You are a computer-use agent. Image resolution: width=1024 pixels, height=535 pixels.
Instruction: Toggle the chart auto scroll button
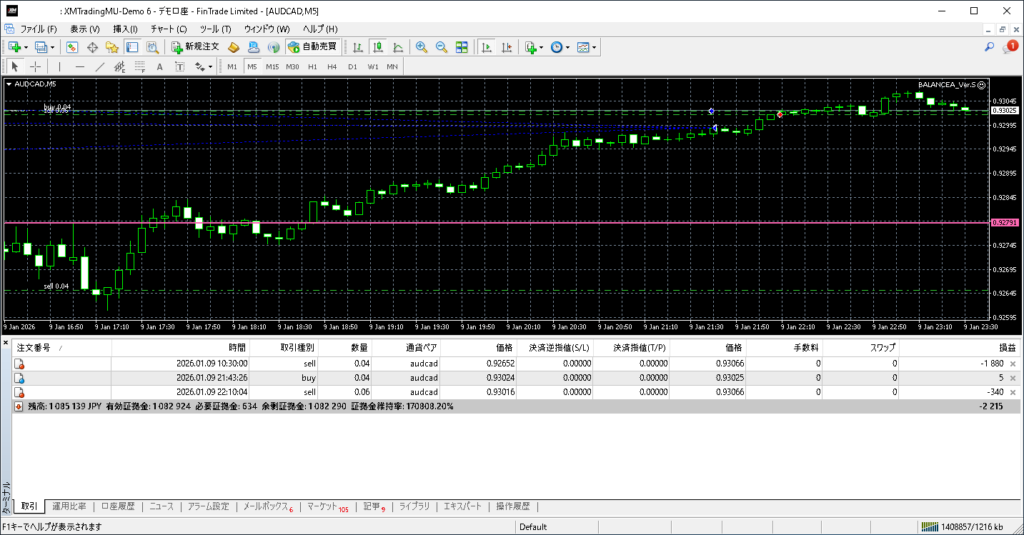tap(486, 47)
